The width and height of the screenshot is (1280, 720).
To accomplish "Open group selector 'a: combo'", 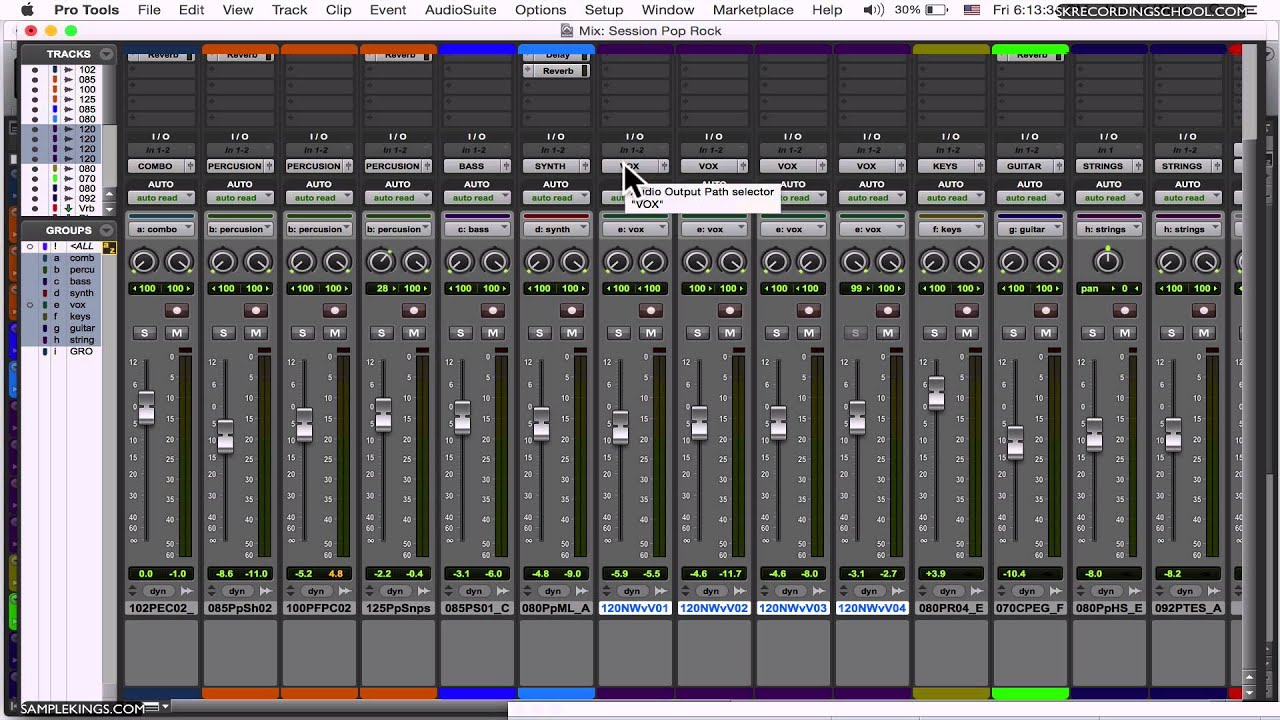I will [161, 229].
